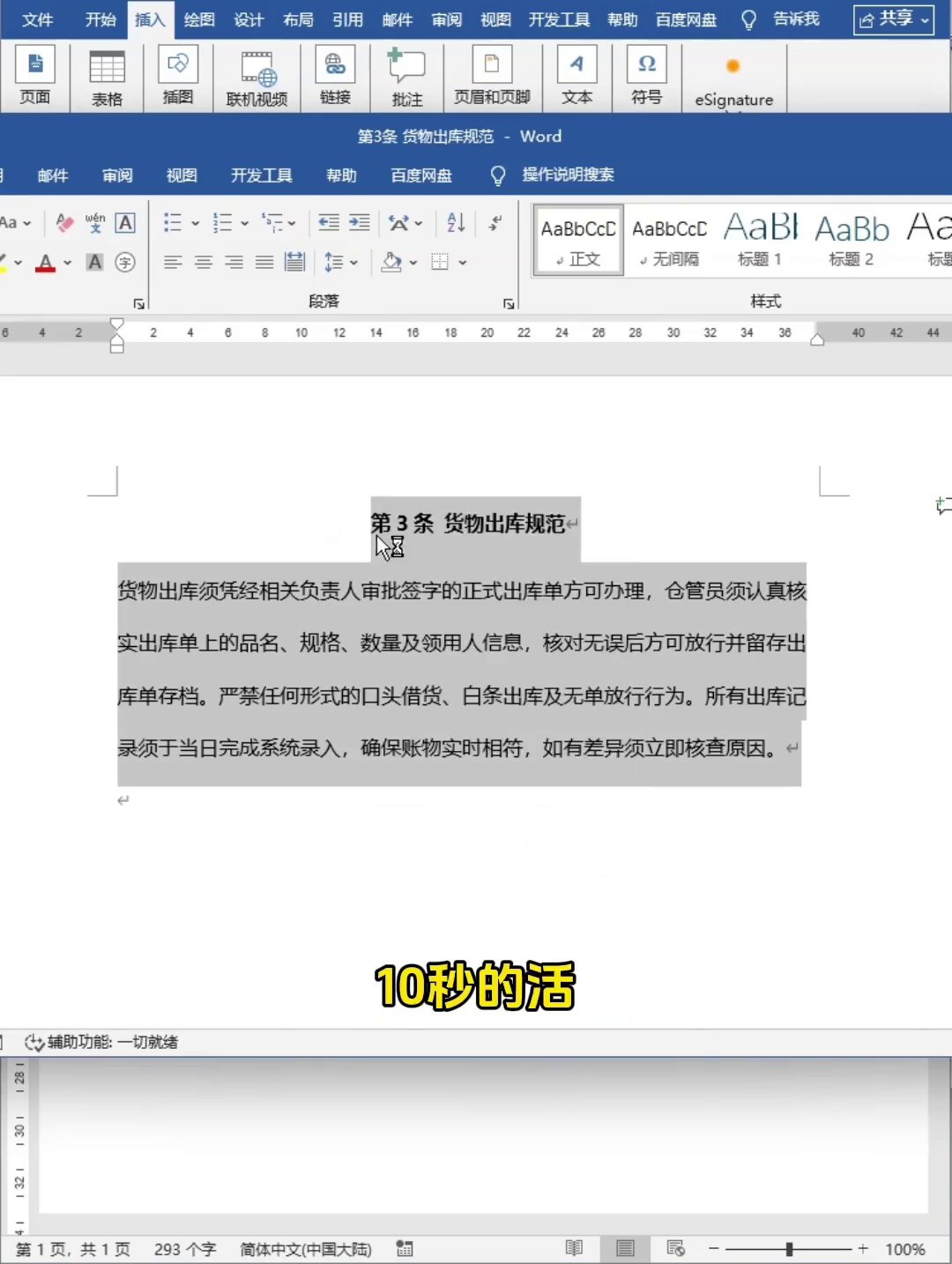Center the paragraph text
The width and height of the screenshot is (952, 1264).
204,262
